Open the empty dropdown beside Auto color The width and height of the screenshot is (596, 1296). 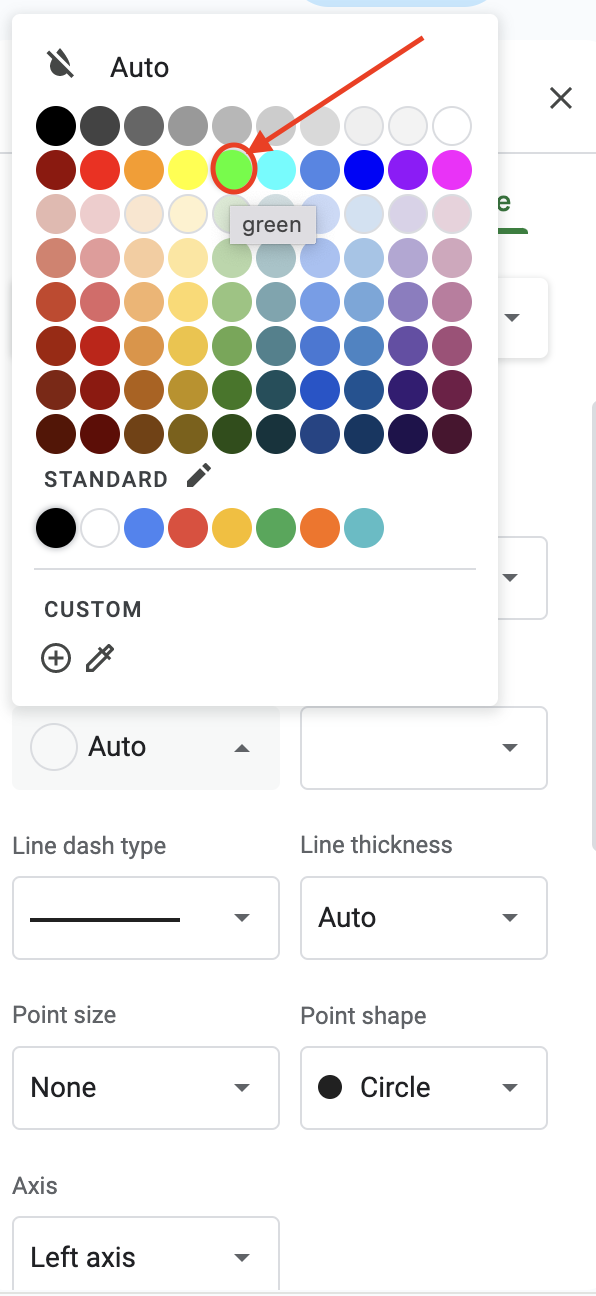click(424, 748)
